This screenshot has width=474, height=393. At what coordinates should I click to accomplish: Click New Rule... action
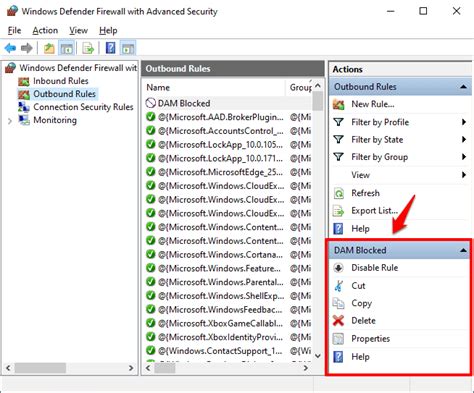point(373,104)
